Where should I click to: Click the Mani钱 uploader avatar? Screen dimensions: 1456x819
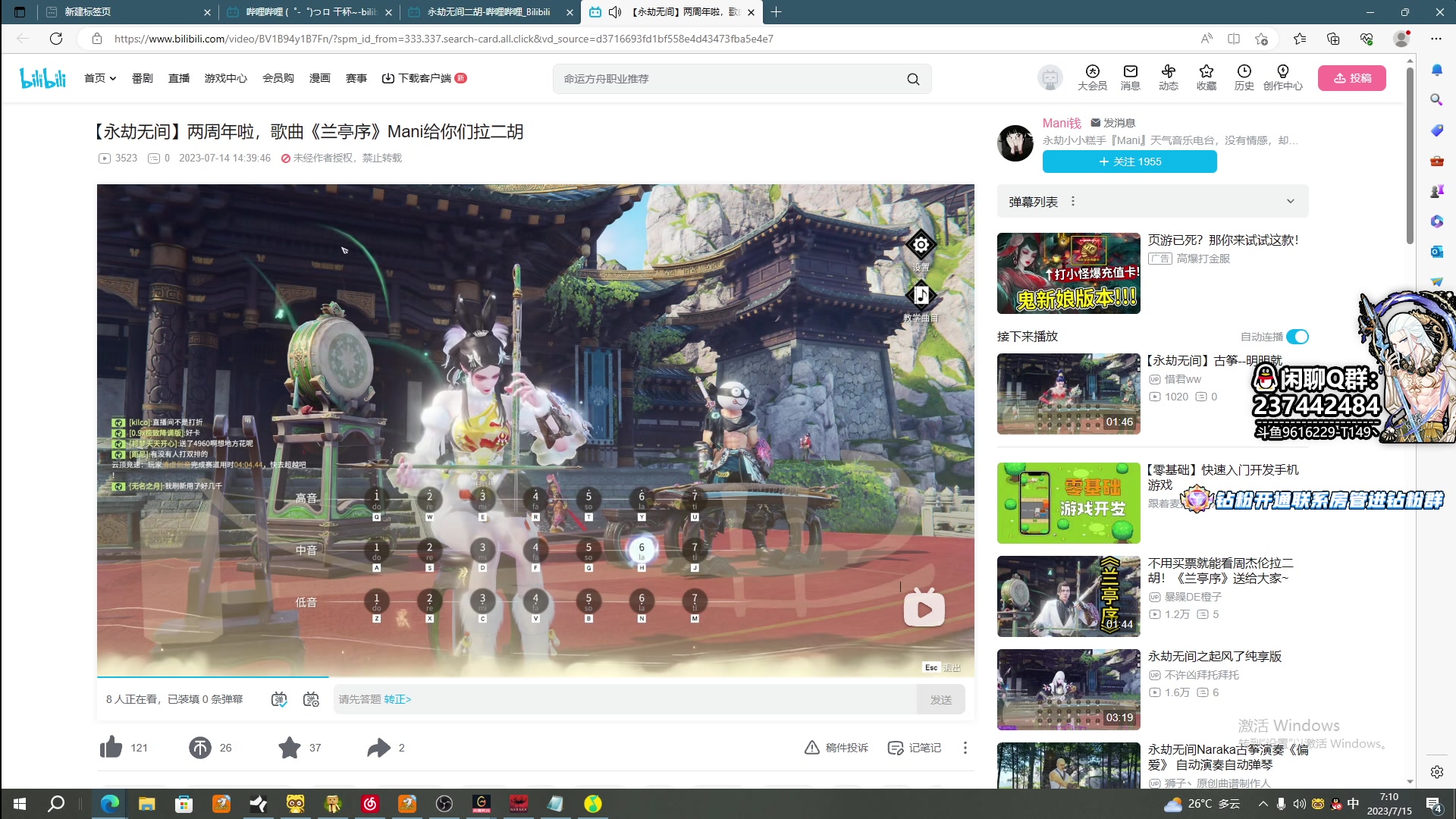click(1015, 143)
